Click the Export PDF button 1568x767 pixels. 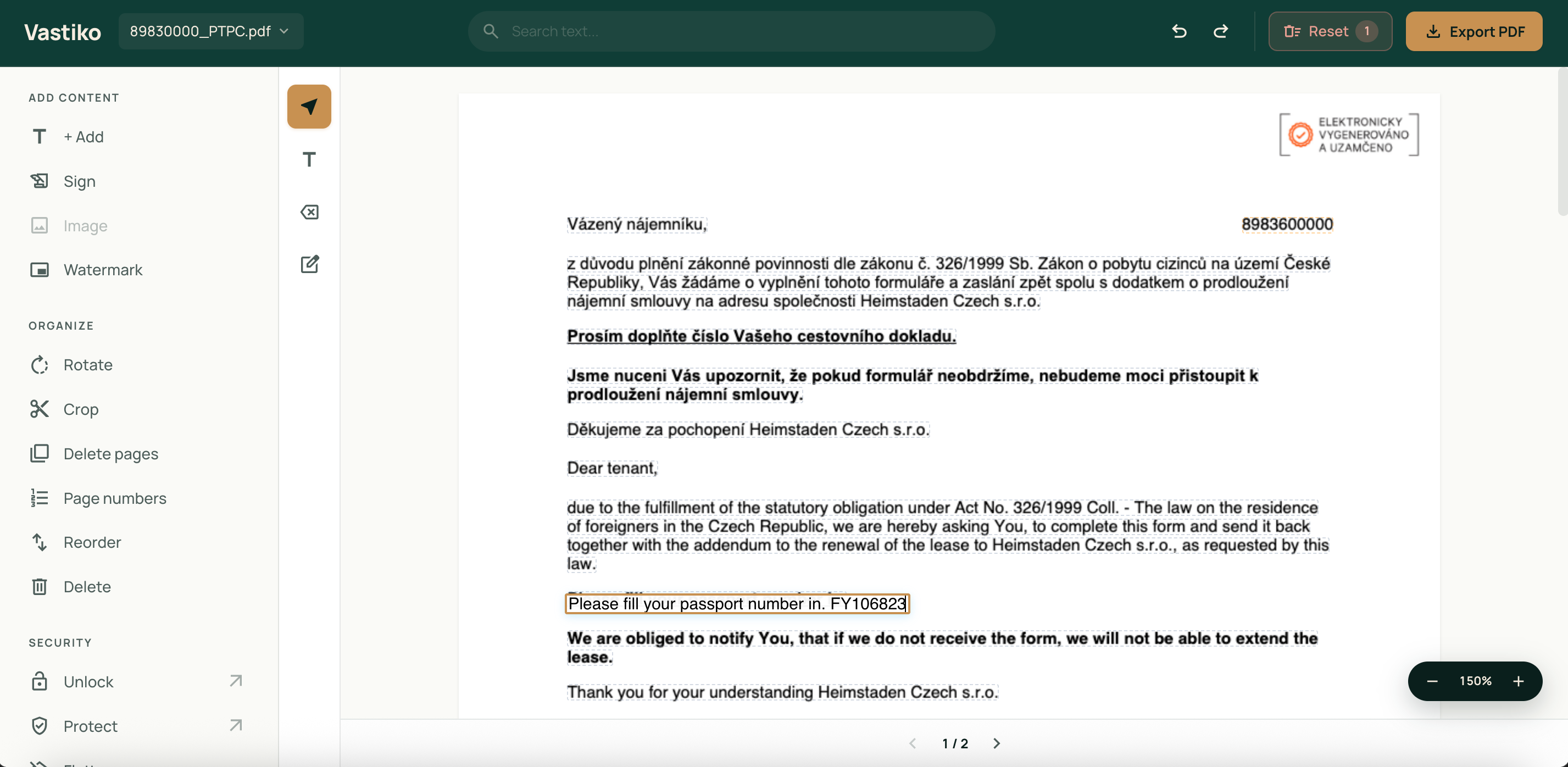[x=1473, y=31]
